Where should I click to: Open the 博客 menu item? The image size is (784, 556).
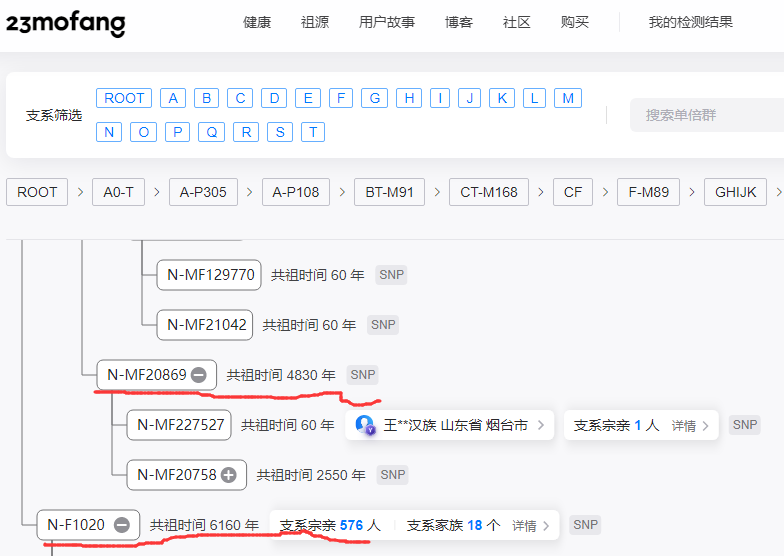point(459,22)
